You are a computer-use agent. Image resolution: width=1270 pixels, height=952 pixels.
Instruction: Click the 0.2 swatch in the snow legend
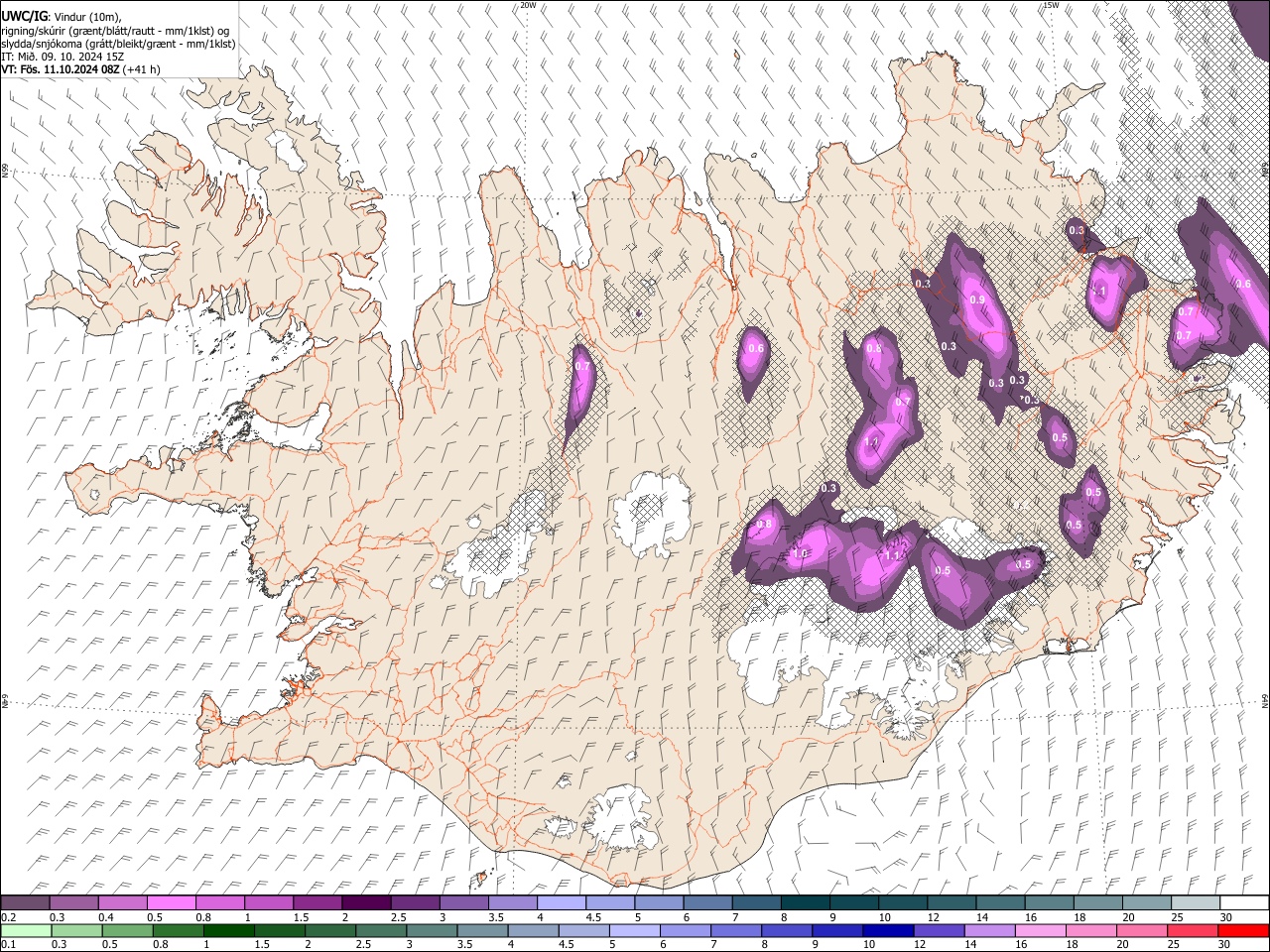pyautogui.click(x=25, y=903)
